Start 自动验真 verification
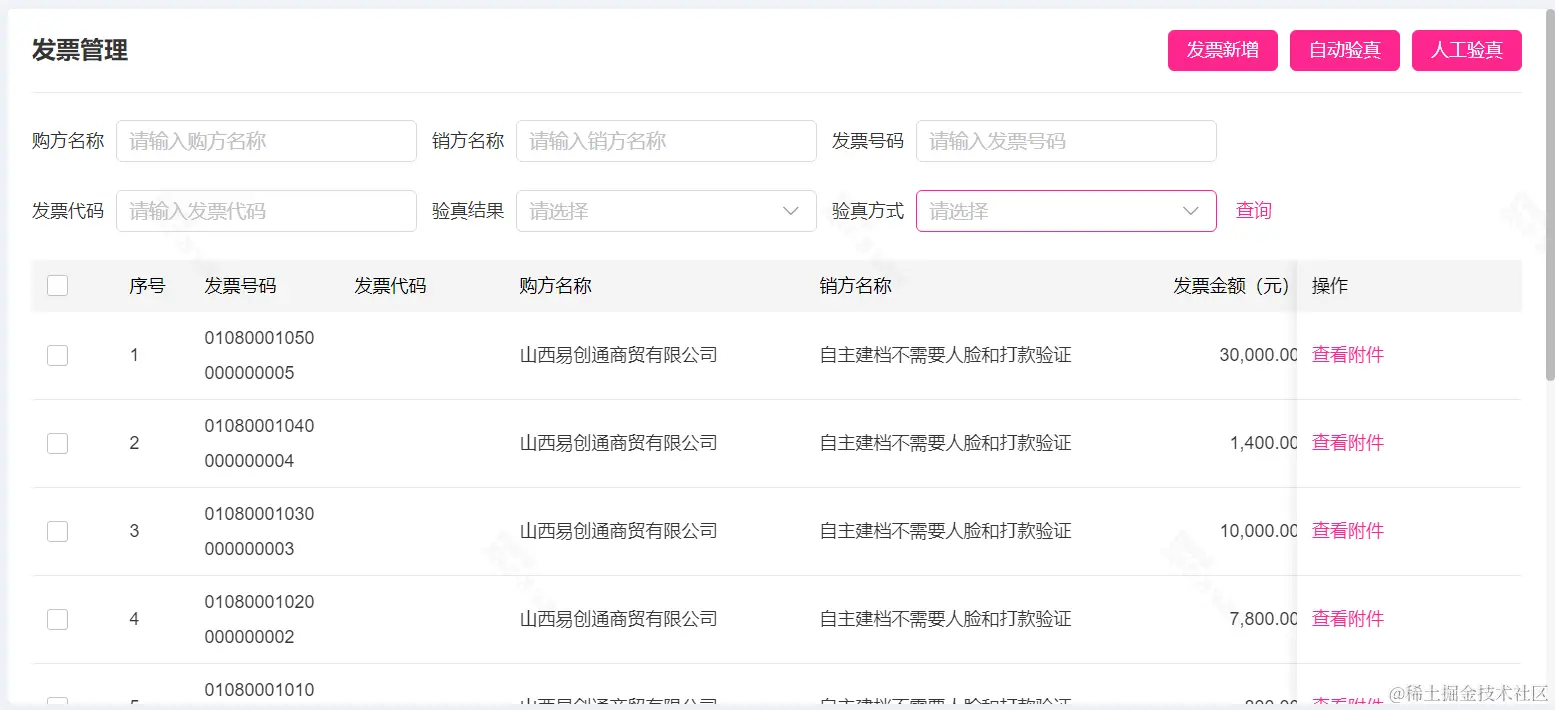The width and height of the screenshot is (1555, 710). [x=1345, y=51]
